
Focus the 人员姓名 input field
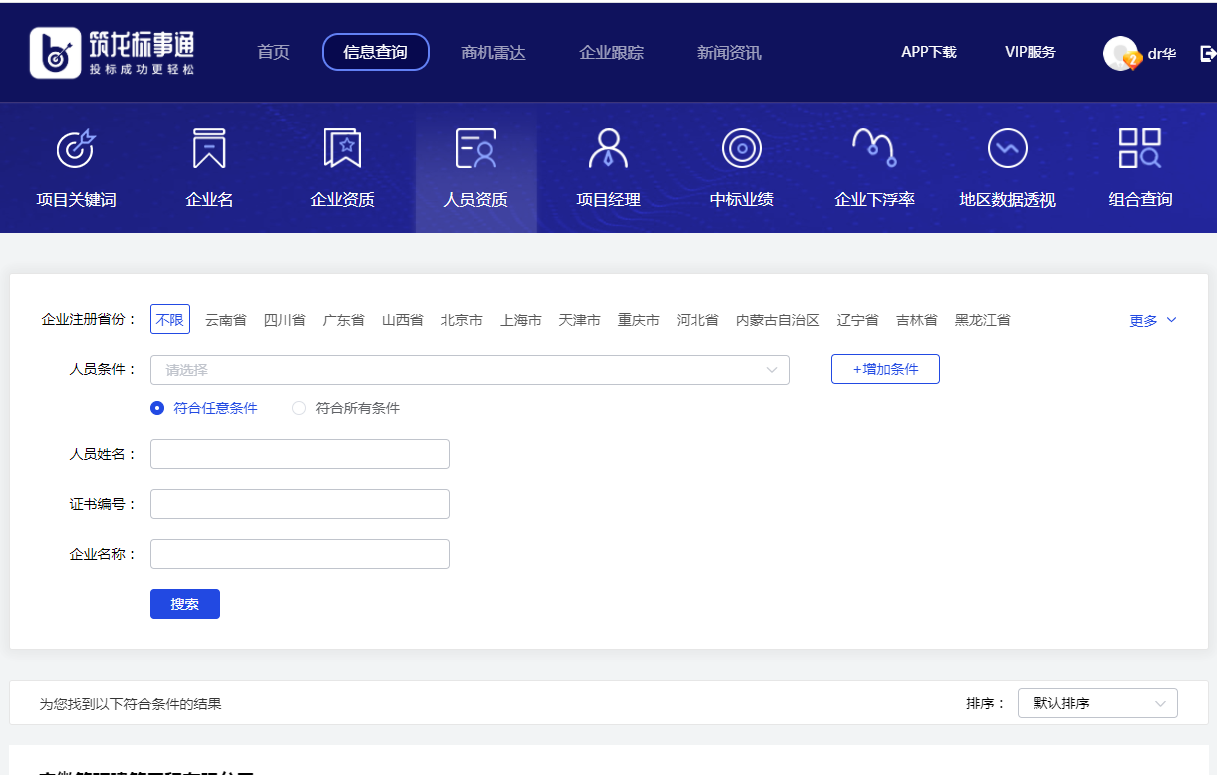coord(300,454)
